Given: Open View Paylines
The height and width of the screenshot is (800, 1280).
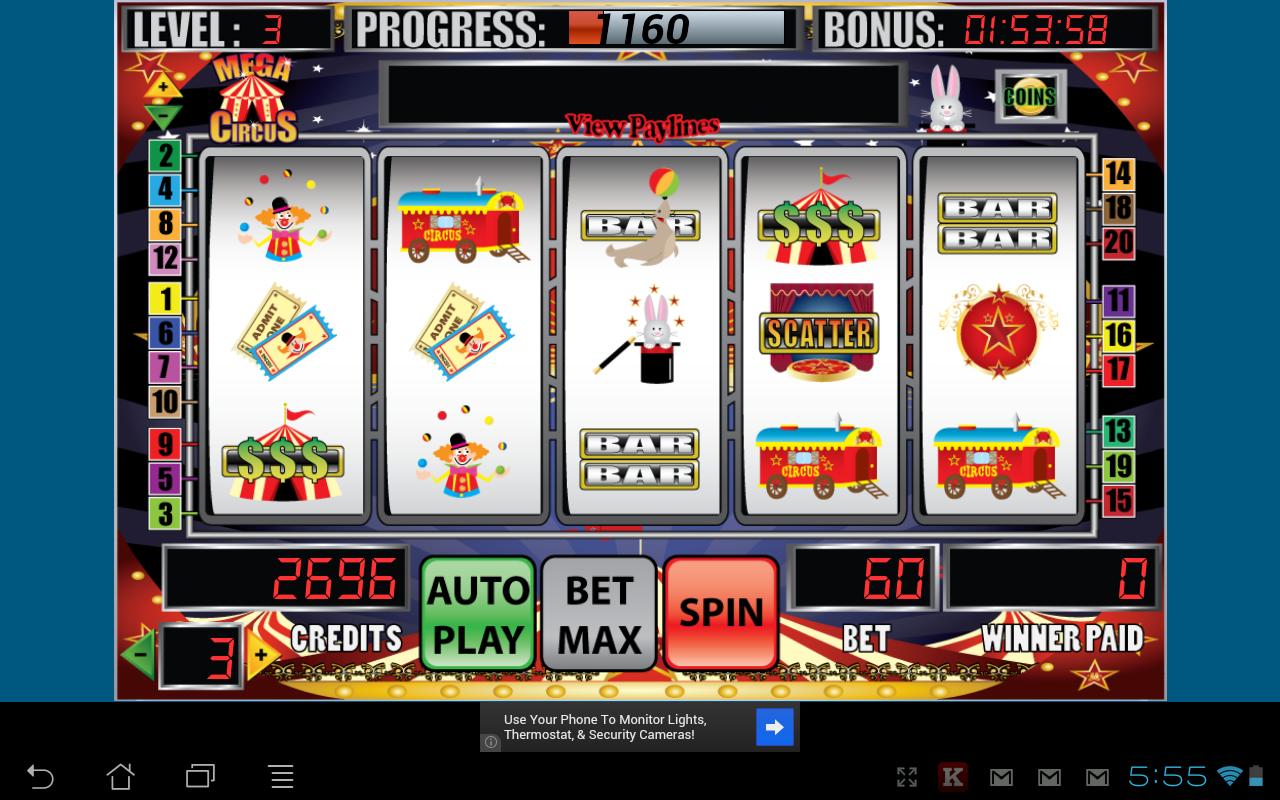Looking at the screenshot, I should [x=642, y=126].
